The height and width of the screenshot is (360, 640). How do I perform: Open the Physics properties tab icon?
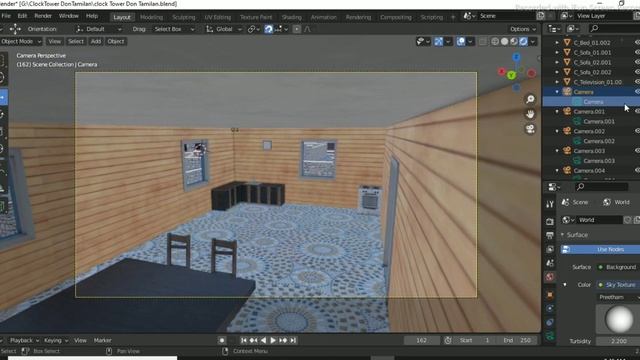[x=550, y=308]
